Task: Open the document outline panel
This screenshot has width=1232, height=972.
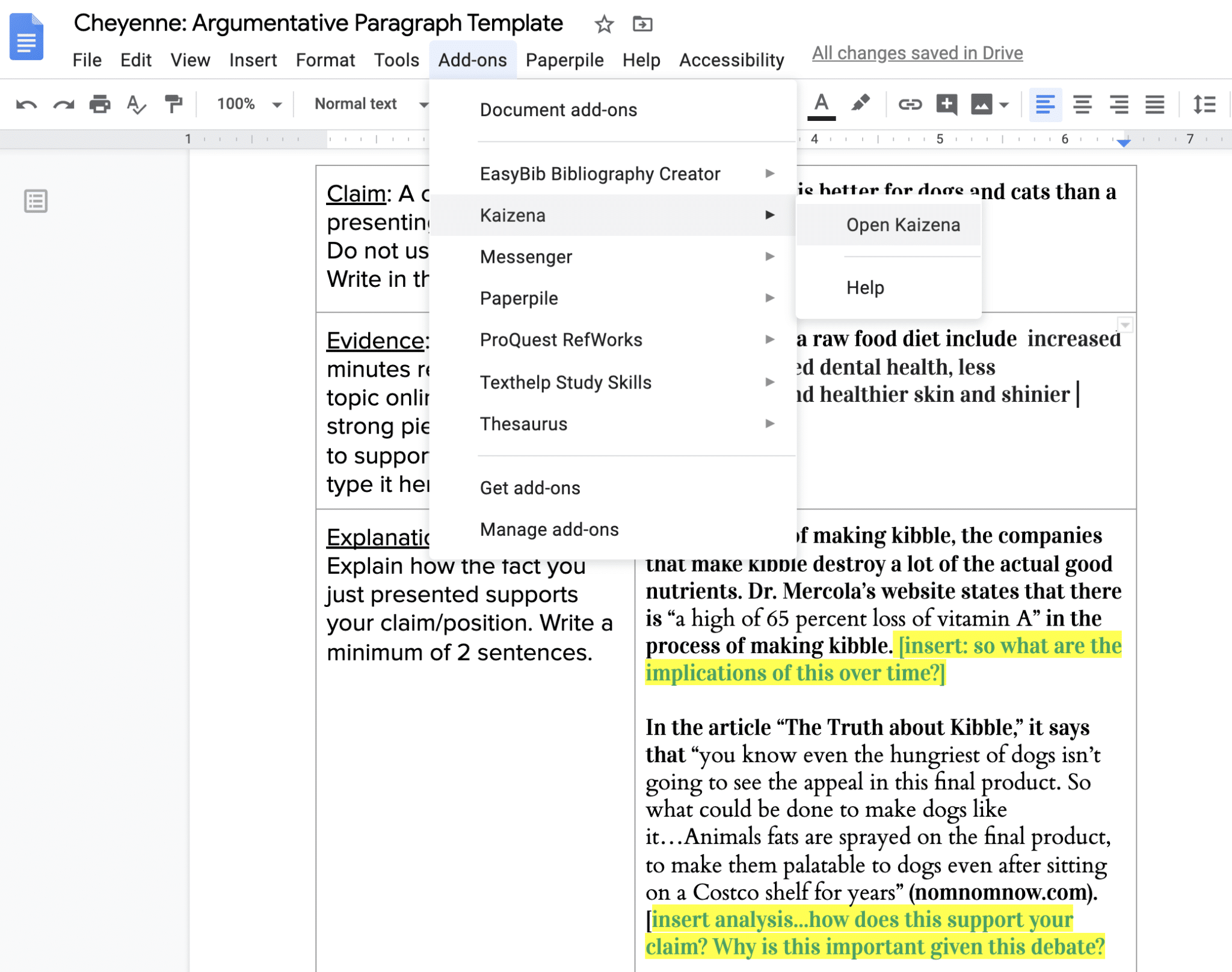Action: pos(35,200)
